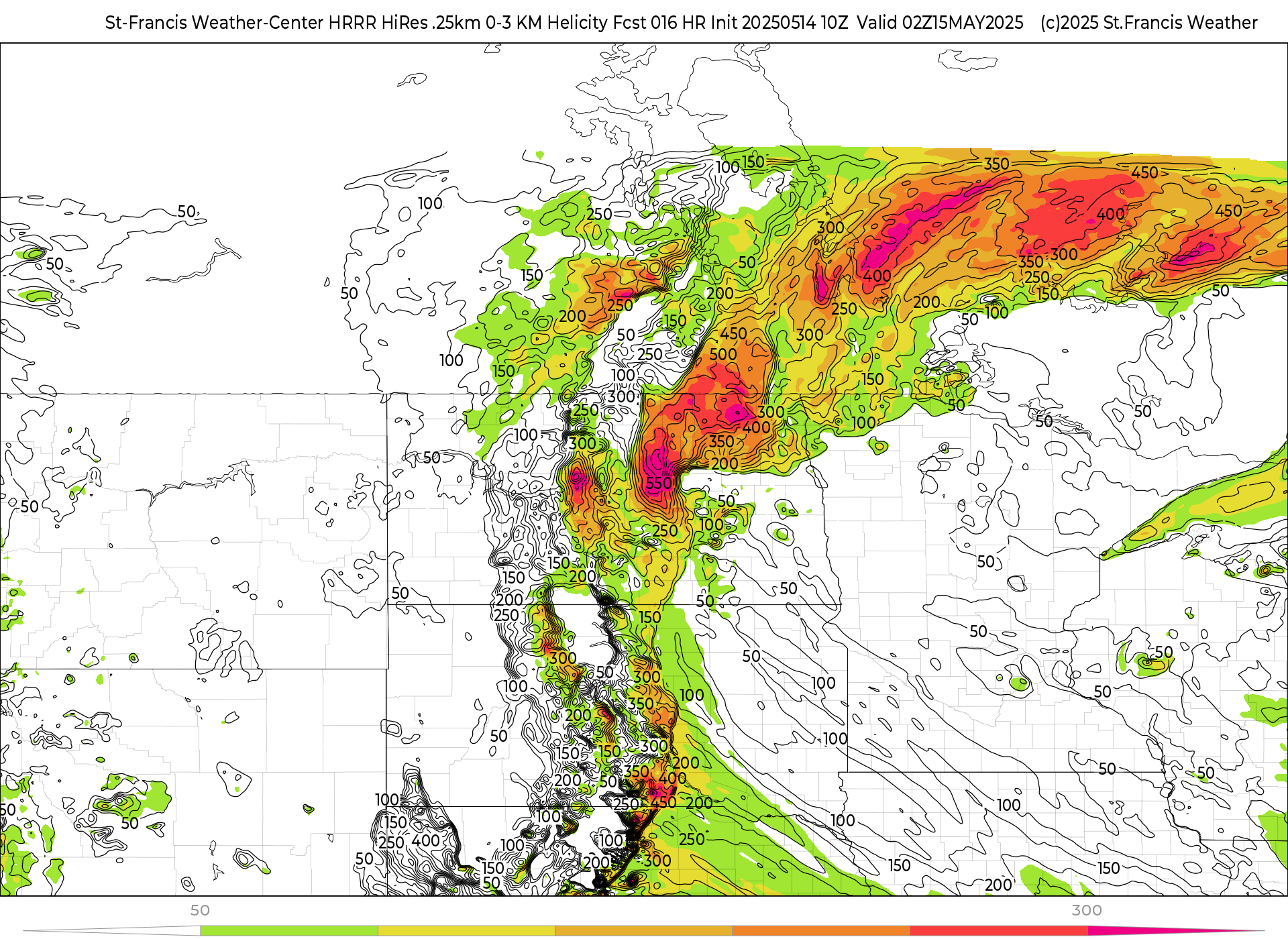Click "(c)2025 St.Francis Weather" copyright text
The width and height of the screenshot is (1288, 939).
(x=1149, y=22)
